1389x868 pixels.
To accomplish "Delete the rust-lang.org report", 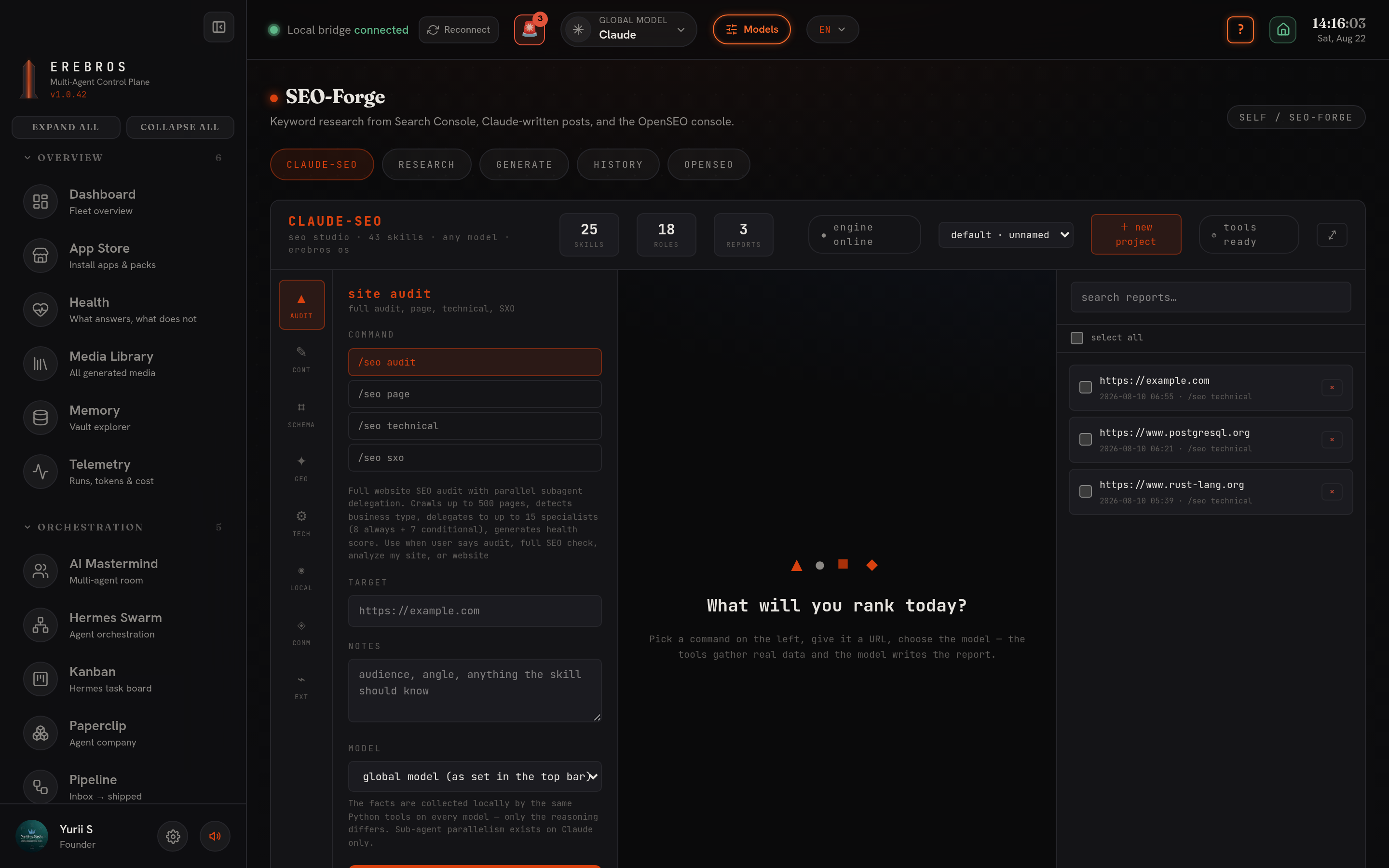I will coord(1332,492).
